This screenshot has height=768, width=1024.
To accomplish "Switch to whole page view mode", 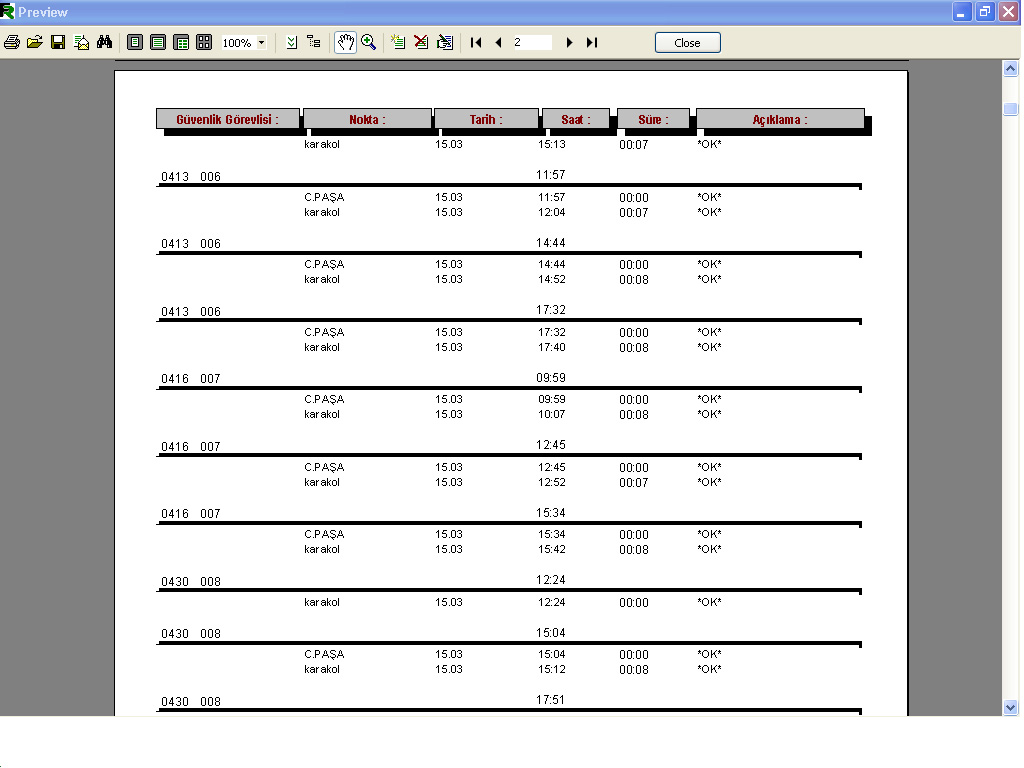I will click(x=135, y=42).
